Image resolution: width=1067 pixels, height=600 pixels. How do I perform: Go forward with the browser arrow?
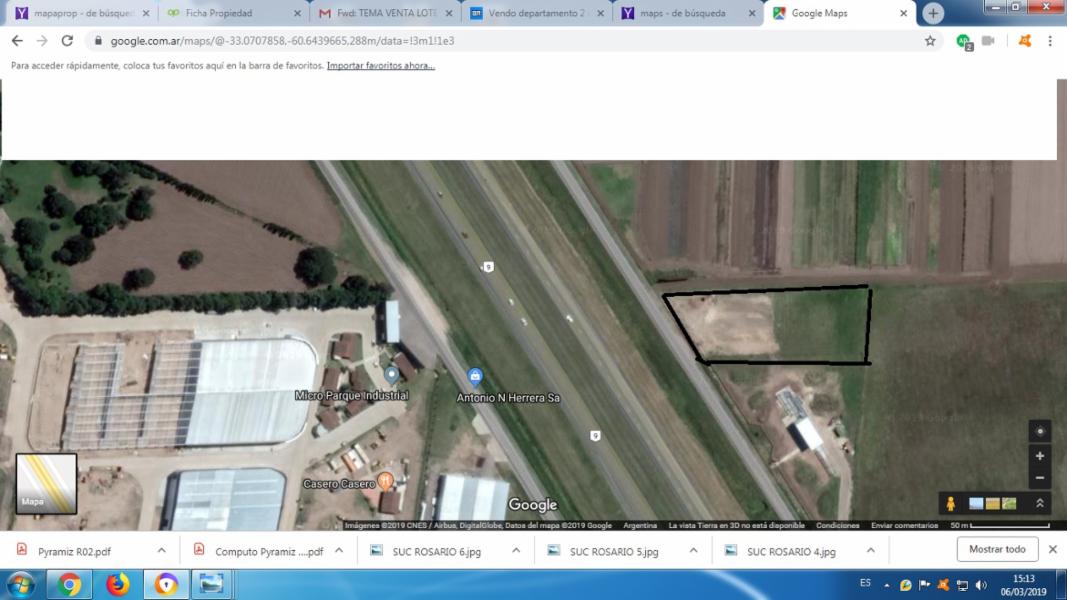(42, 41)
